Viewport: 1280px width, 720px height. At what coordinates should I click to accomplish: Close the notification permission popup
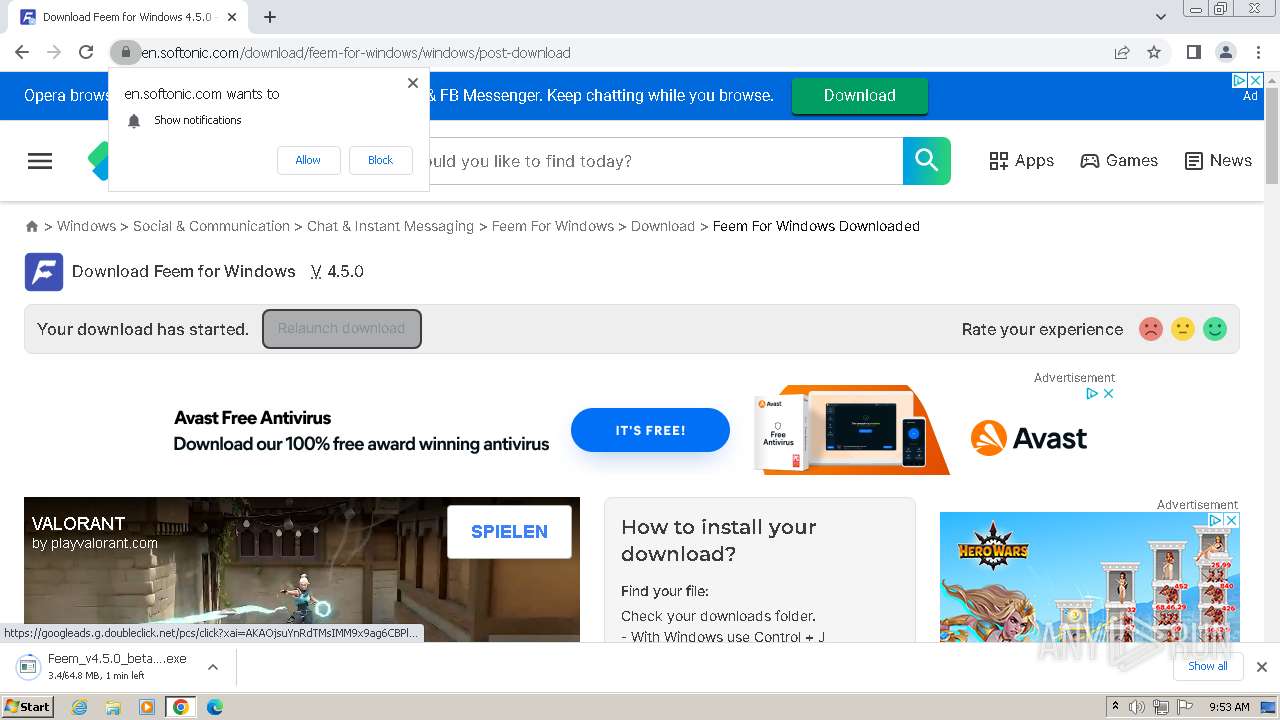click(413, 83)
